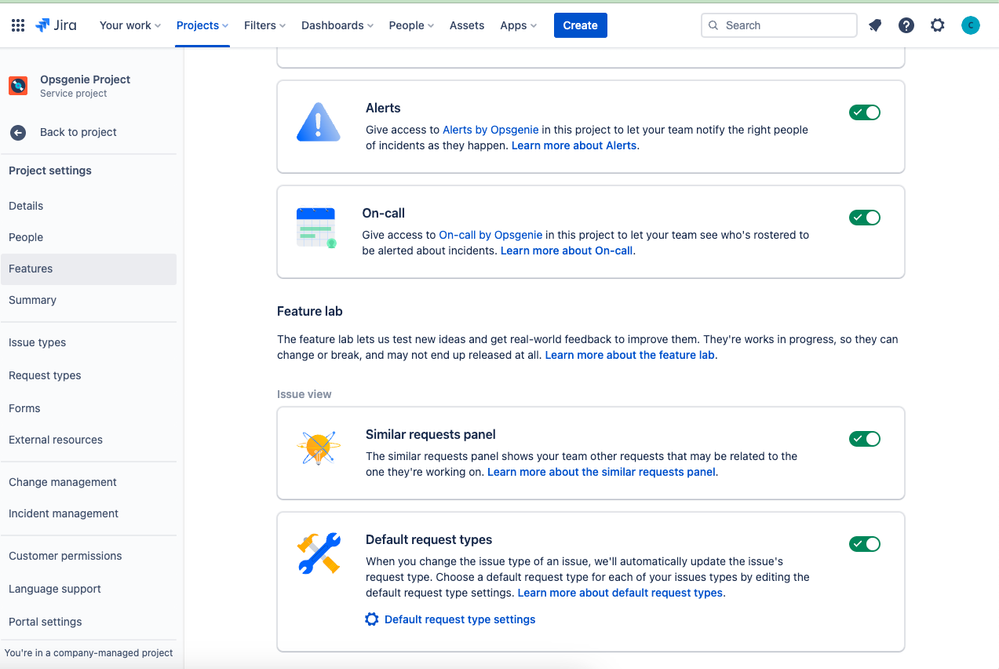Open External resources settings
The image size is (999, 669).
(89, 440)
